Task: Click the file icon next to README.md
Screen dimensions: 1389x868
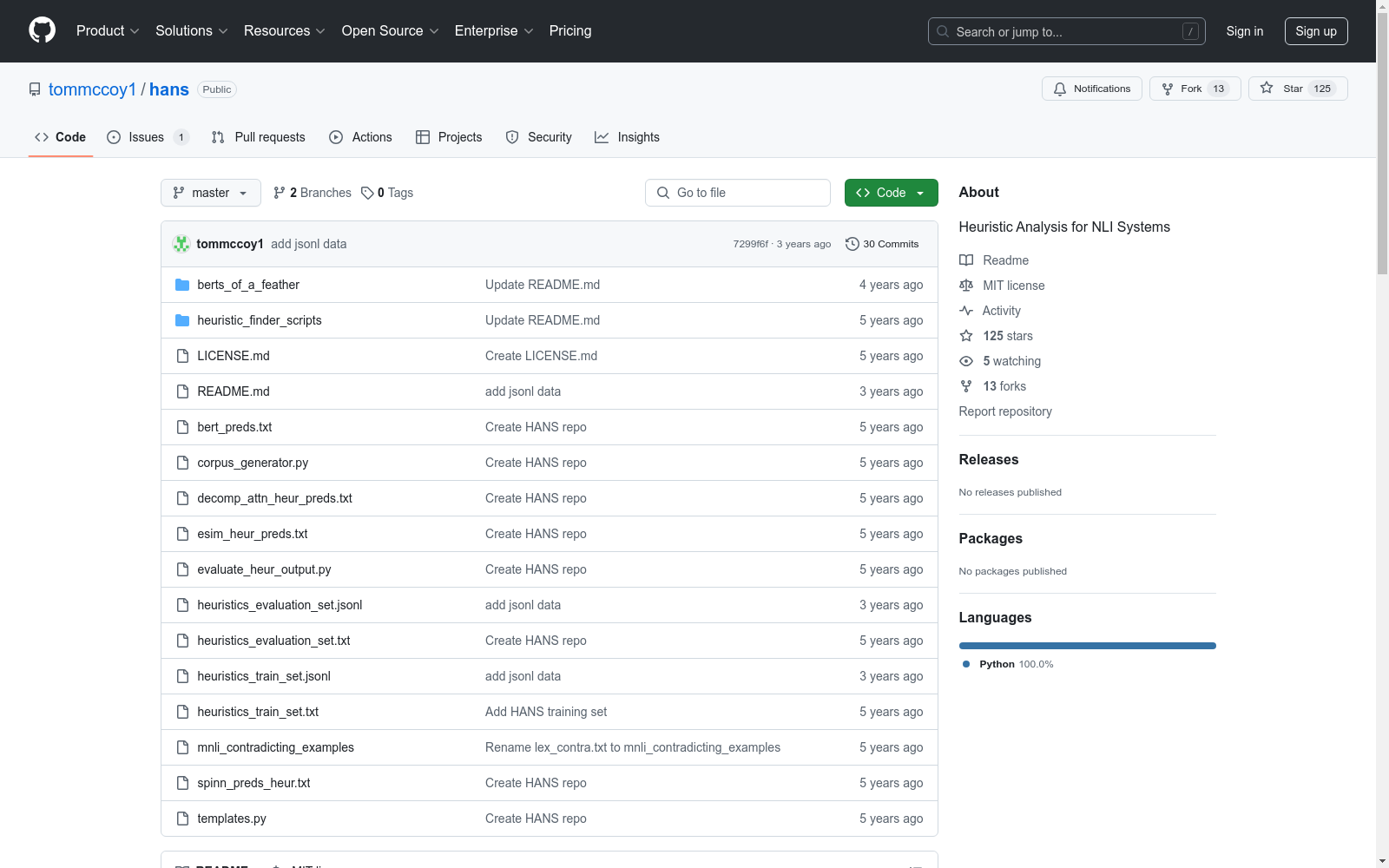Action: 182,391
